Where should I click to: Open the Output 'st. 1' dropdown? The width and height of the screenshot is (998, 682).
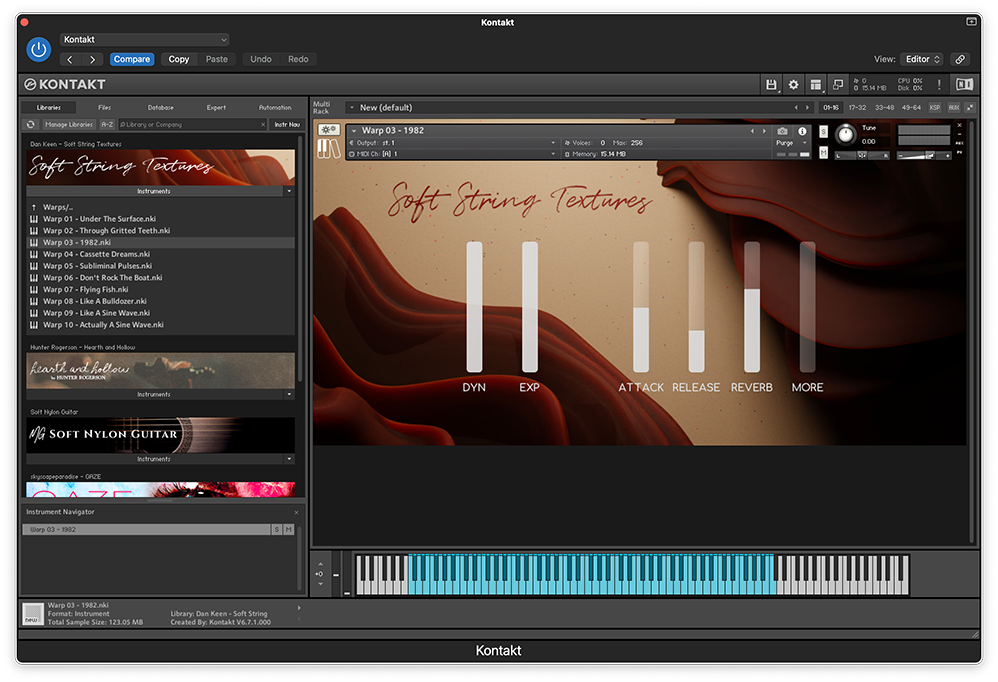[x=554, y=142]
